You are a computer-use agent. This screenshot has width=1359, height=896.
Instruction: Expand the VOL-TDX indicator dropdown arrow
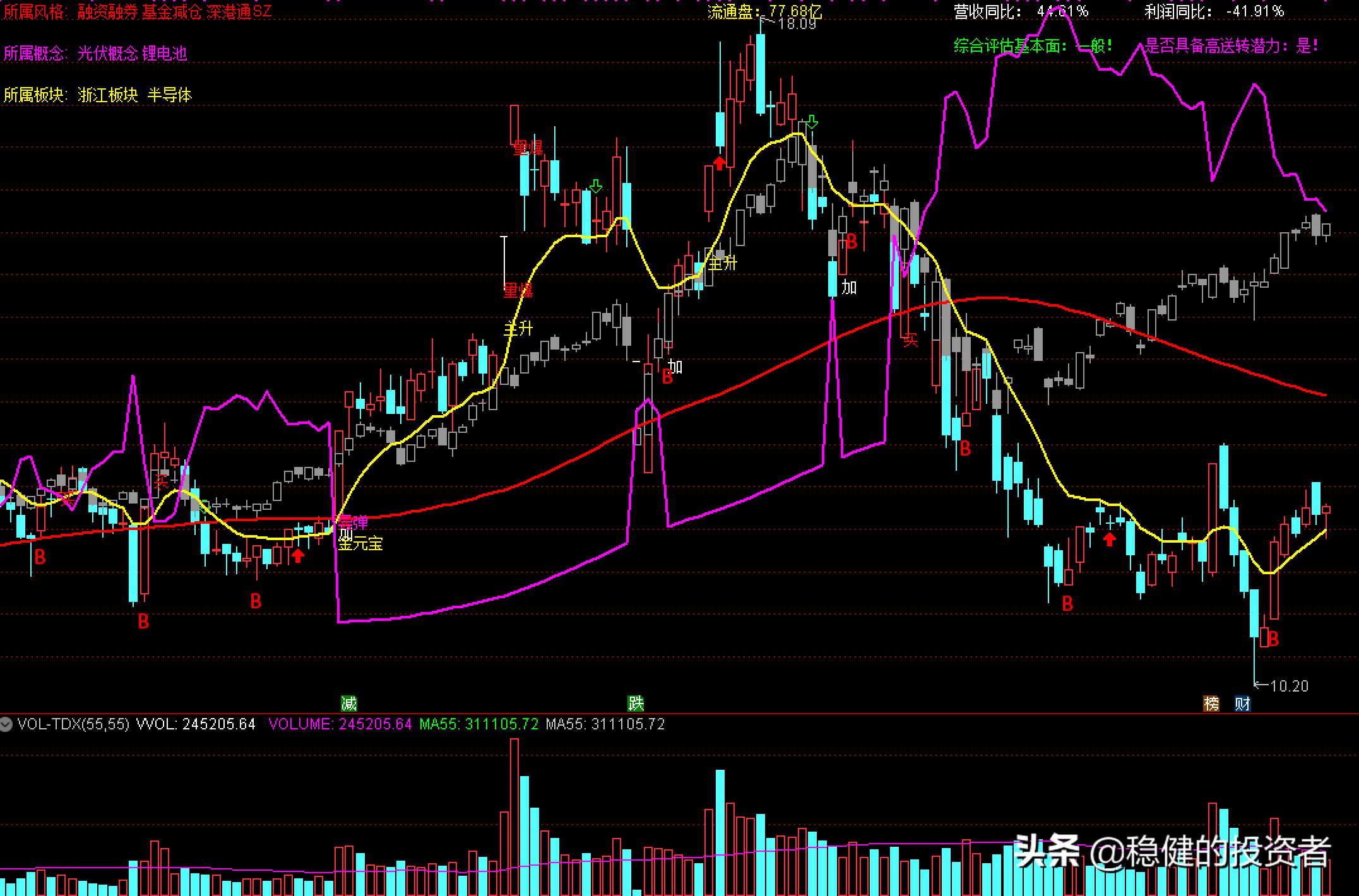point(6,724)
